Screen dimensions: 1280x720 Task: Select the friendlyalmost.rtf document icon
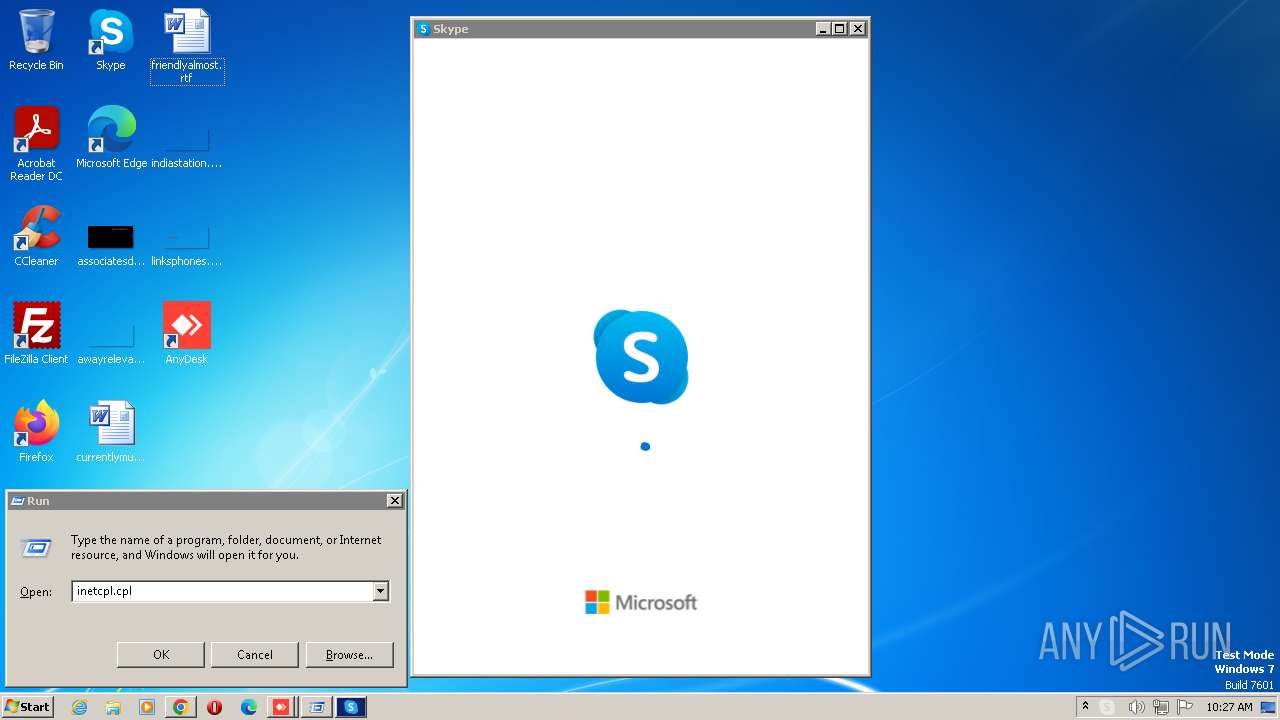coord(187,46)
